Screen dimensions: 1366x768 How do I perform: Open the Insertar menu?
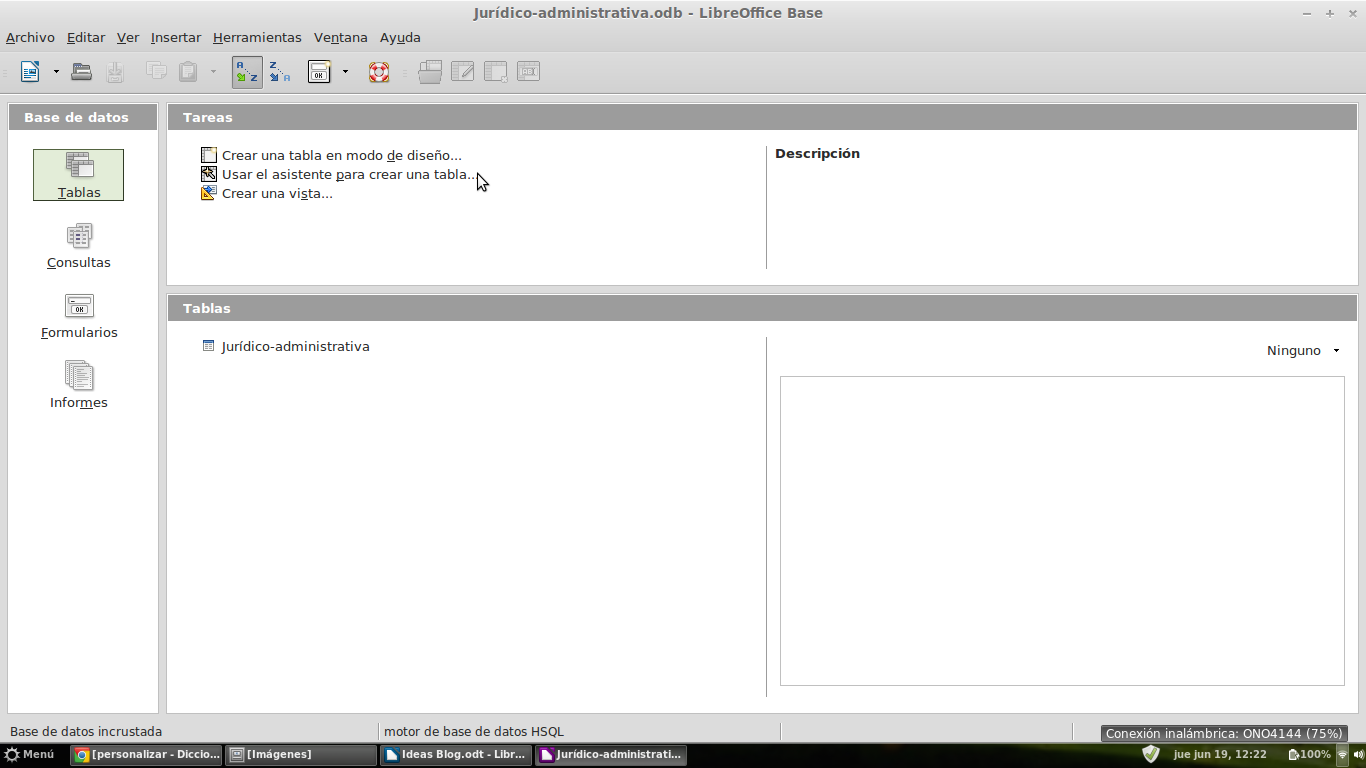[x=176, y=37]
